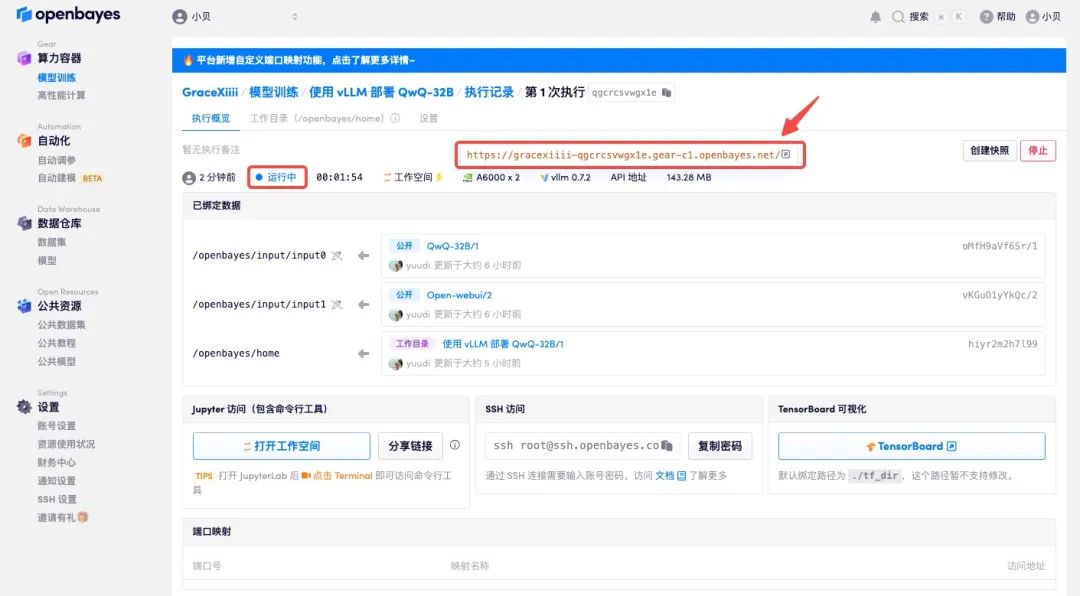Click the 自动化 sidebar icon
The height and width of the screenshot is (596, 1080).
[x=24, y=141]
